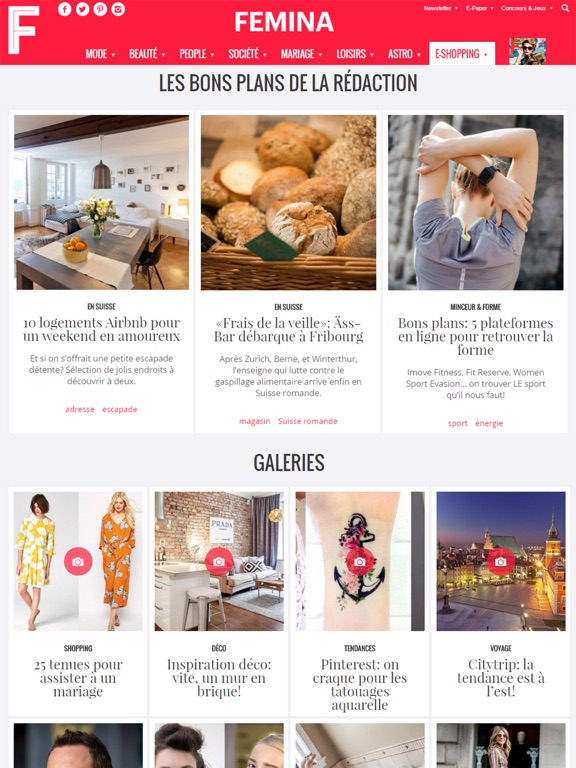Expand the E-Paper dropdown
The image size is (576, 768).
pyautogui.click(x=480, y=8)
